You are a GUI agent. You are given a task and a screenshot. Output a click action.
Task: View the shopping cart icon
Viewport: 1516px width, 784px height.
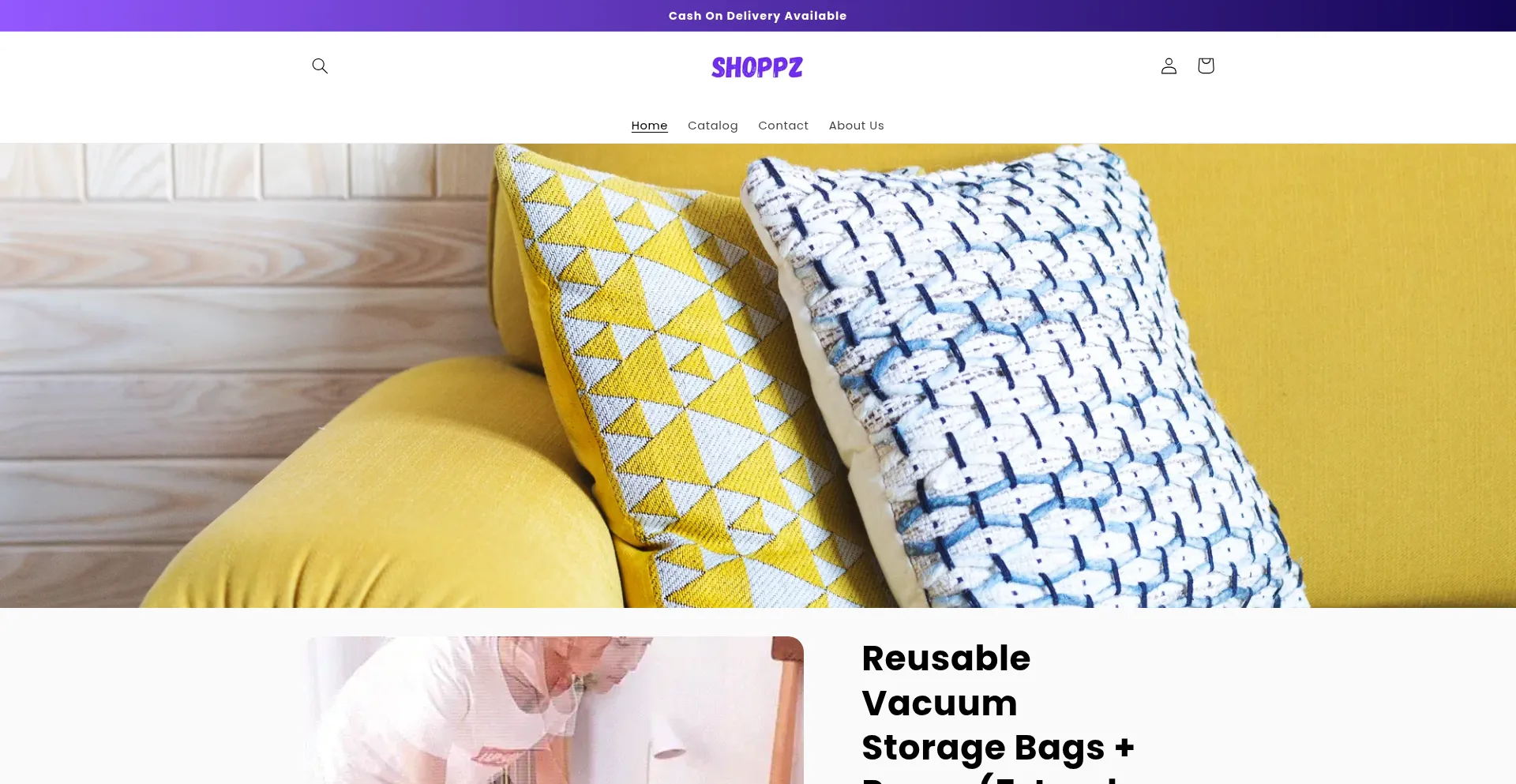click(1206, 66)
